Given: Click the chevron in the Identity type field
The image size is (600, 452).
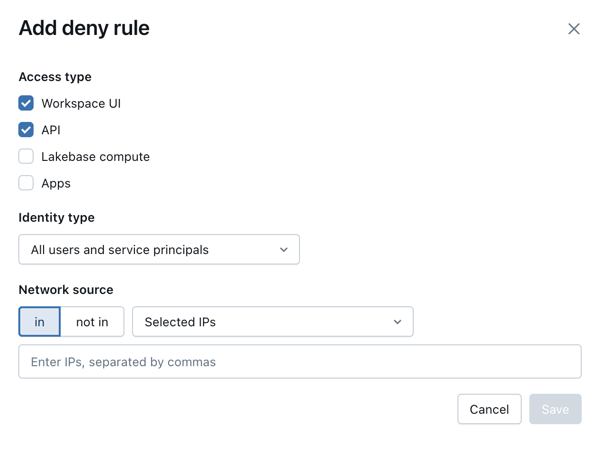Looking at the screenshot, I should point(284,250).
